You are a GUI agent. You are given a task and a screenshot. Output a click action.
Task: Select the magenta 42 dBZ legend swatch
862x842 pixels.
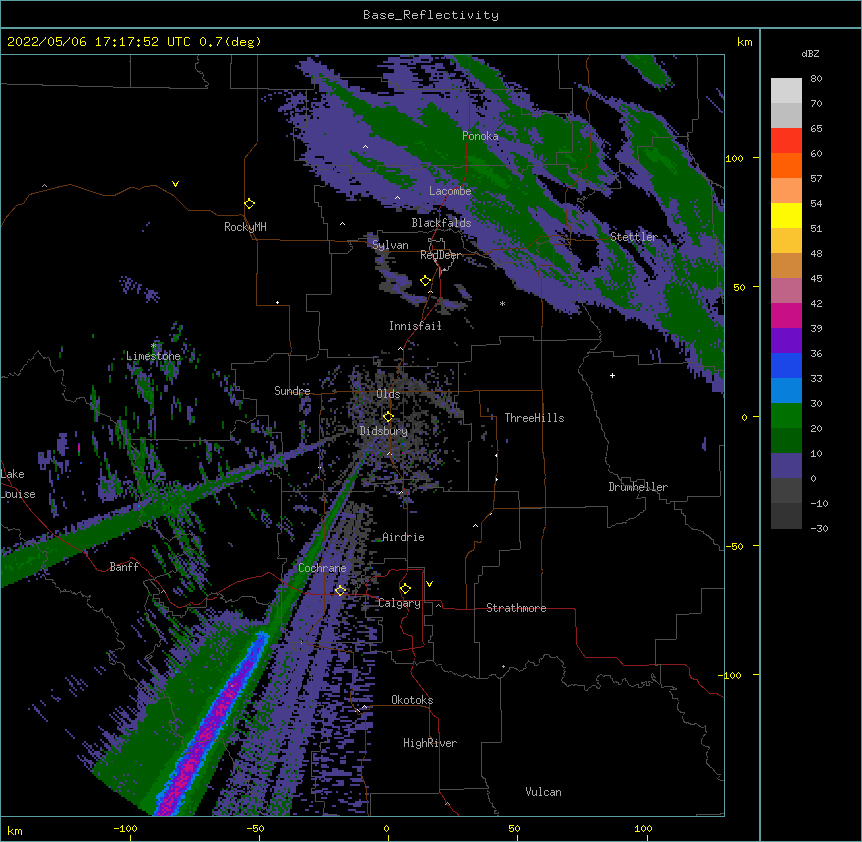[x=786, y=315]
